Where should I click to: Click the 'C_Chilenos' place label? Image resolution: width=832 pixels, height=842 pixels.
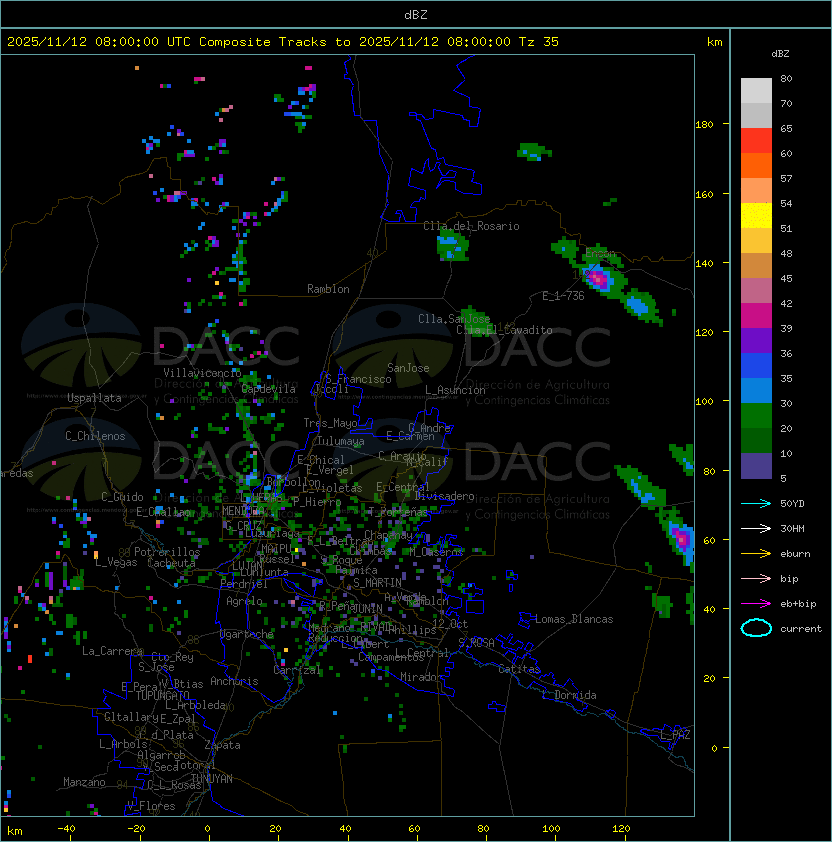pyautogui.click(x=95, y=436)
